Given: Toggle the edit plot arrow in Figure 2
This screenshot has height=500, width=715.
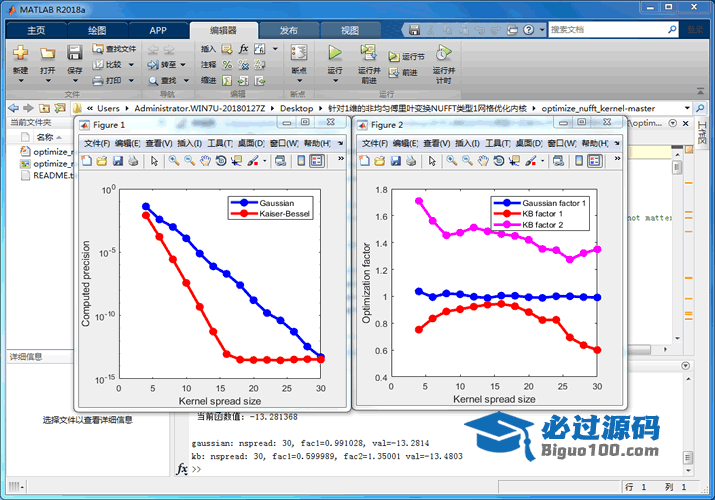Looking at the screenshot, I should 430,160.
